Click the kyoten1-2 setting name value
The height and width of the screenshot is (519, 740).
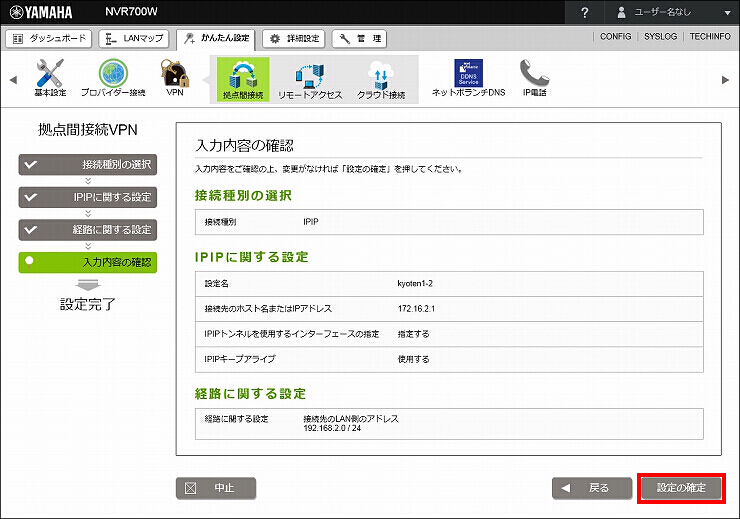pyautogui.click(x=415, y=284)
